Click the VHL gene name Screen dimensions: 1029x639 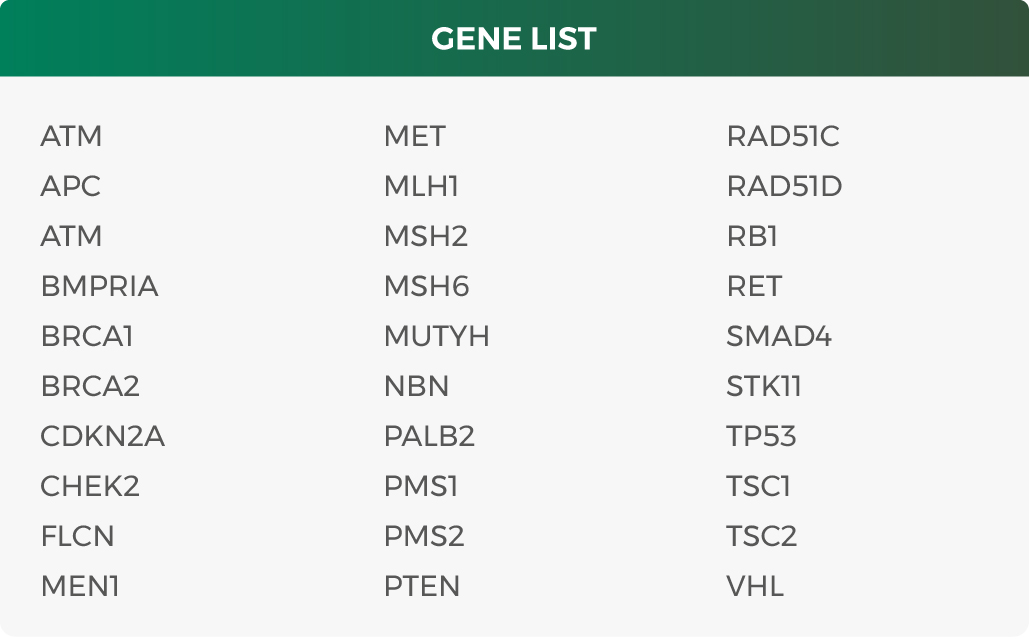[x=755, y=586]
